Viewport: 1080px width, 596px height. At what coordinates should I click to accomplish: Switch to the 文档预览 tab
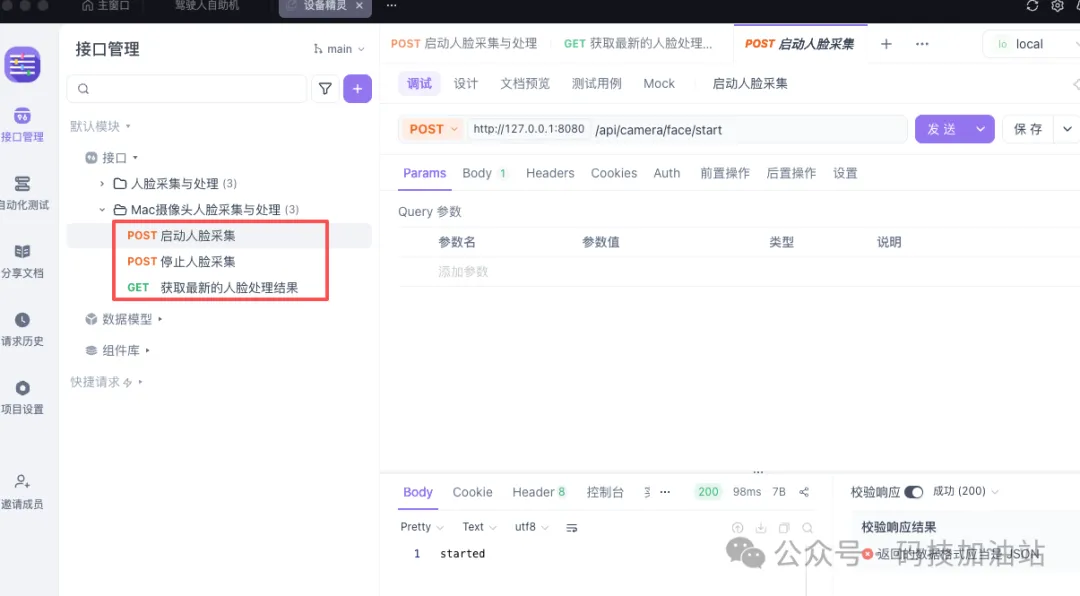525,83
